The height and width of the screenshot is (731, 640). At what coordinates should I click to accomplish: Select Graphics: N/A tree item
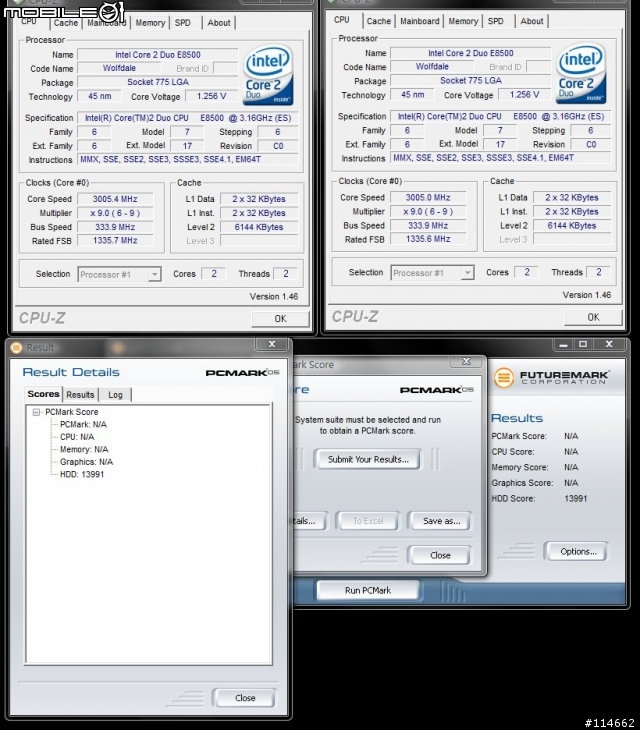(86, 462)
